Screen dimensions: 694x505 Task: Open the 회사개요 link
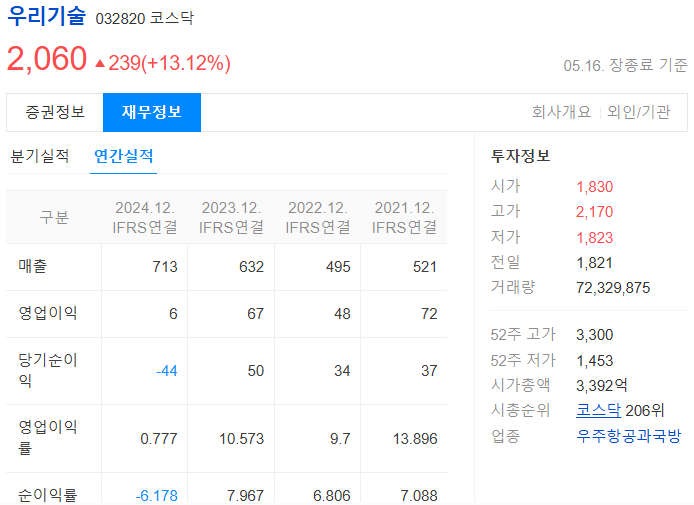pyautogui.click(x=561, y=112)
